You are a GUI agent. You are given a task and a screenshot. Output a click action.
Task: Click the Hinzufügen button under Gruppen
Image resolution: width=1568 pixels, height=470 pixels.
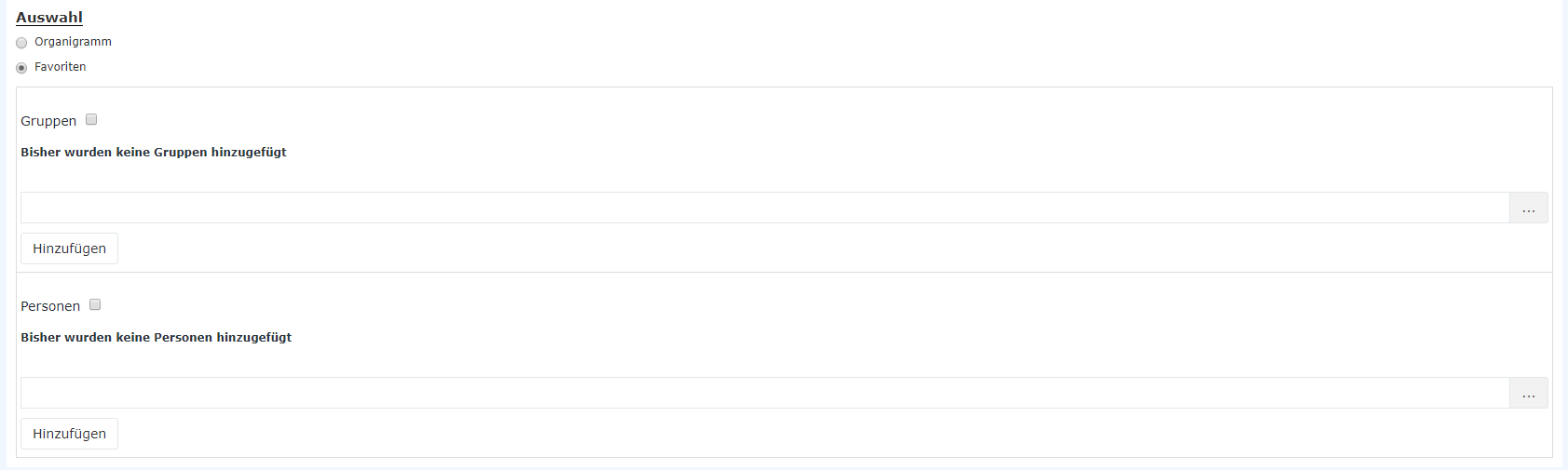click(x=69, y=248)
